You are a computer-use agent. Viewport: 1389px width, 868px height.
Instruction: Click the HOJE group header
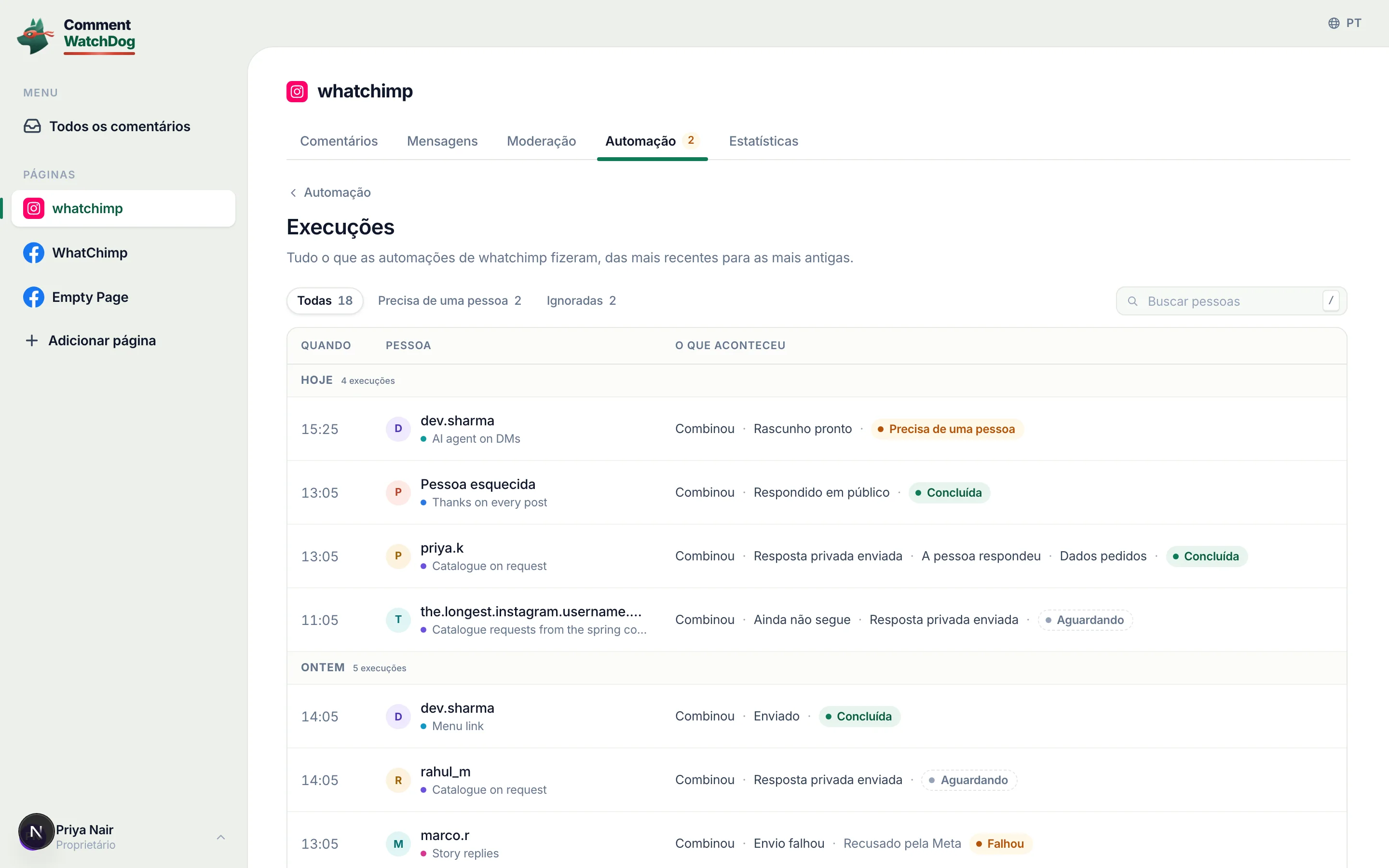click(817, 380)
